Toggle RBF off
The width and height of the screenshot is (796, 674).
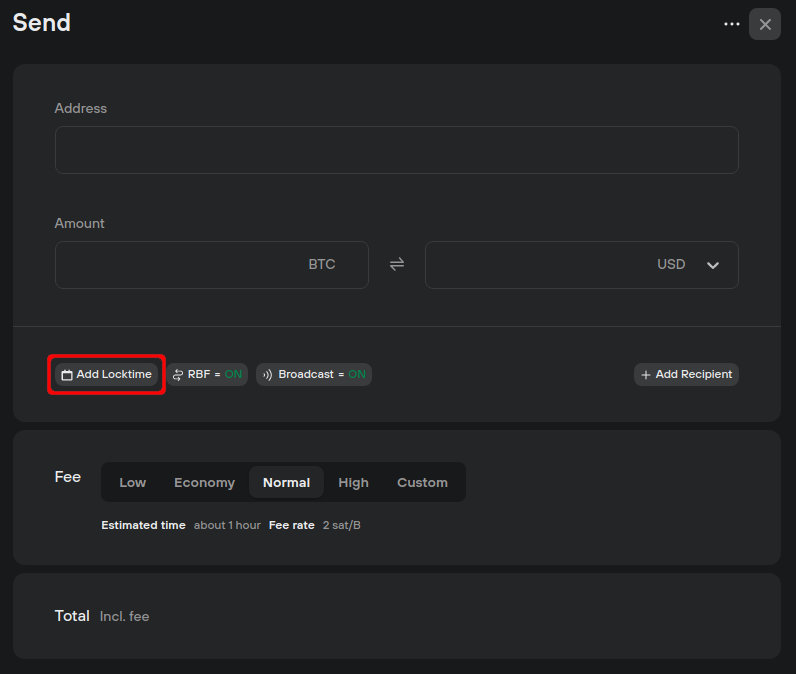click(207, 375)
